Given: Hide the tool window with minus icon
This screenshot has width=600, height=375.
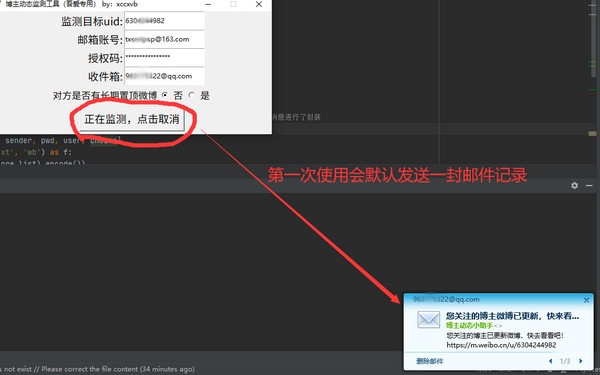Looking at the screenshot, I should tap(589, 186).
